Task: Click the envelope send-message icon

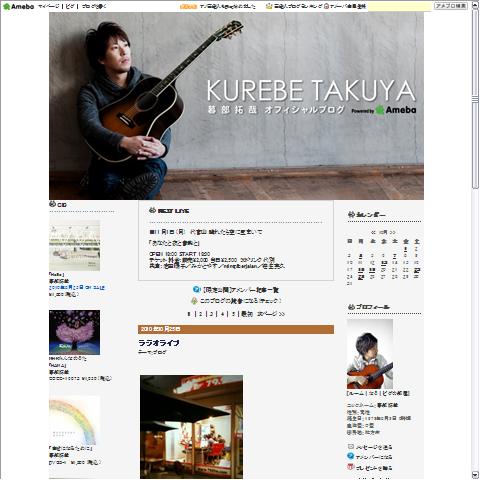Action: tap(350, 446)
